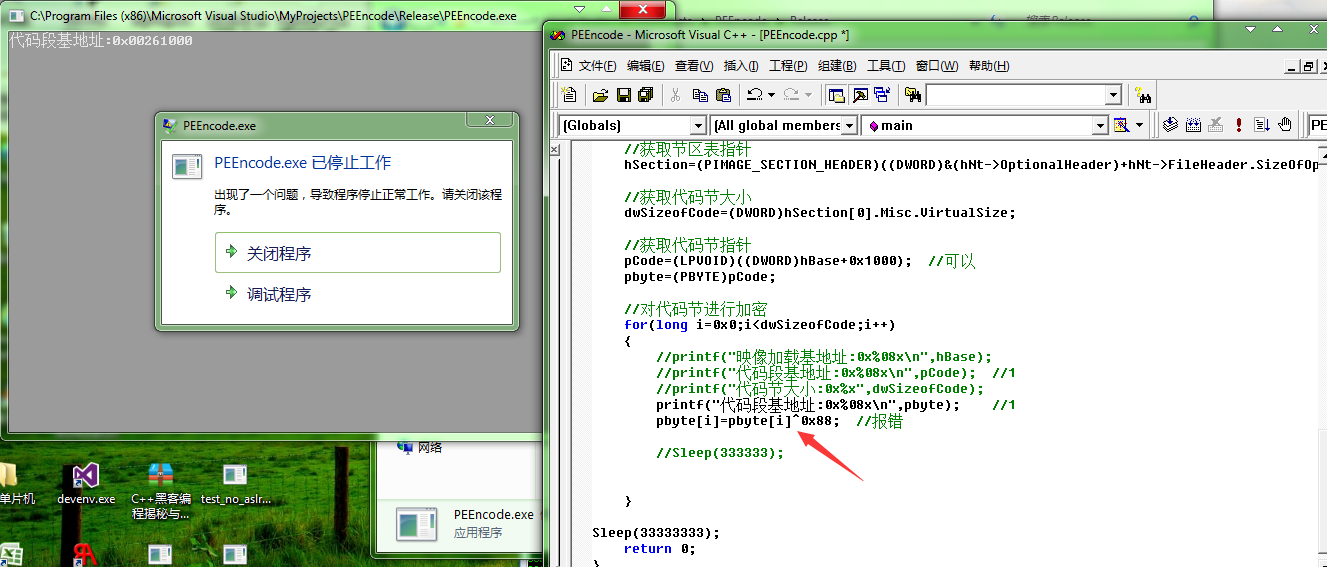This screenshot has width=1327, height=567.
Task: Open the 文件(F) menu
Action: click(x=598, y=66)
